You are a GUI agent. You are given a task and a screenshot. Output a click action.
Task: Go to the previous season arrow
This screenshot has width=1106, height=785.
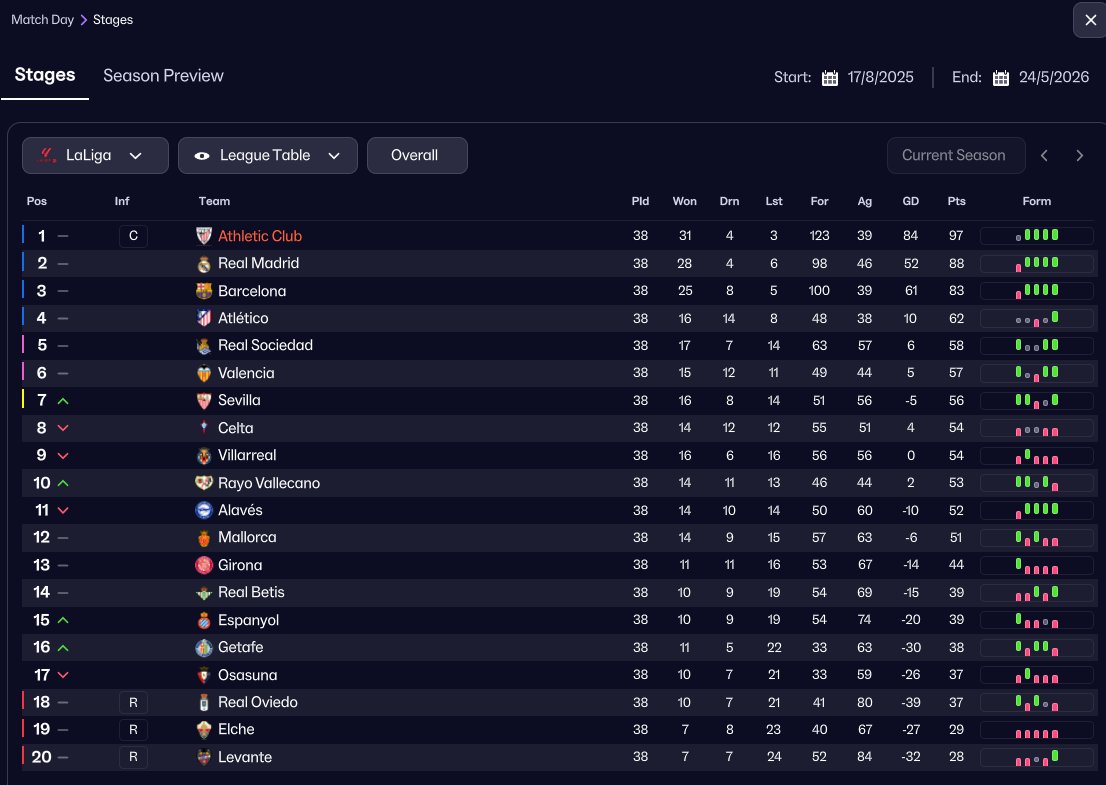coord(1044,155)
